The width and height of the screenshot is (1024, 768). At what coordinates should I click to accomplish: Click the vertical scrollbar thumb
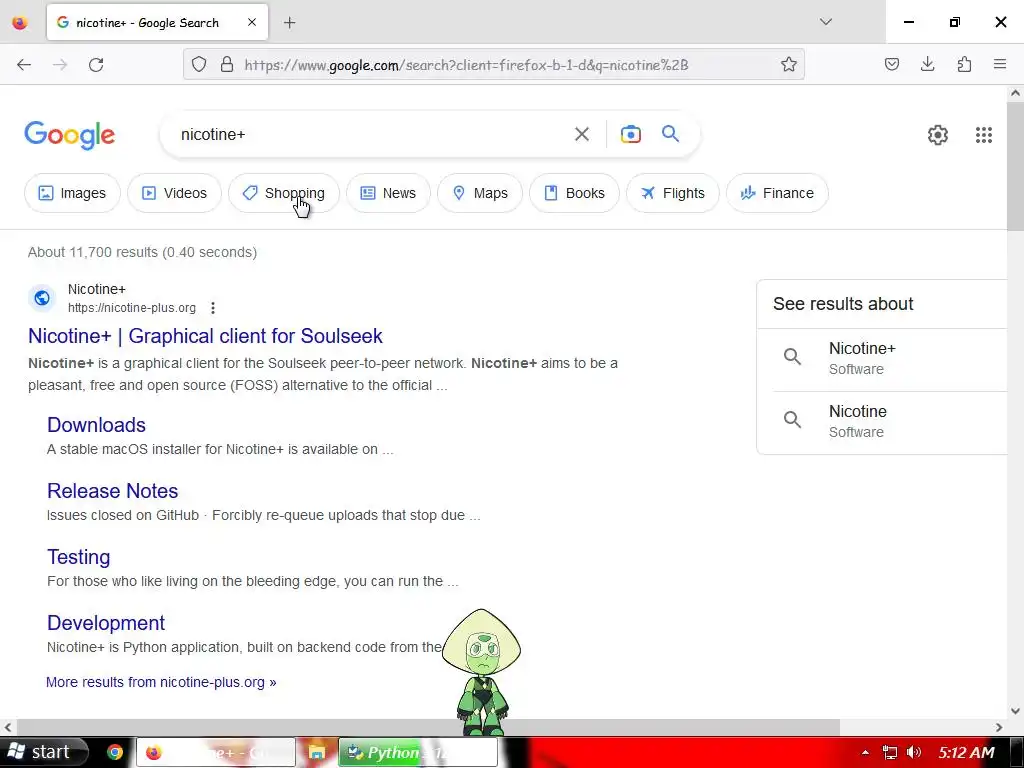pos(1015,167)
